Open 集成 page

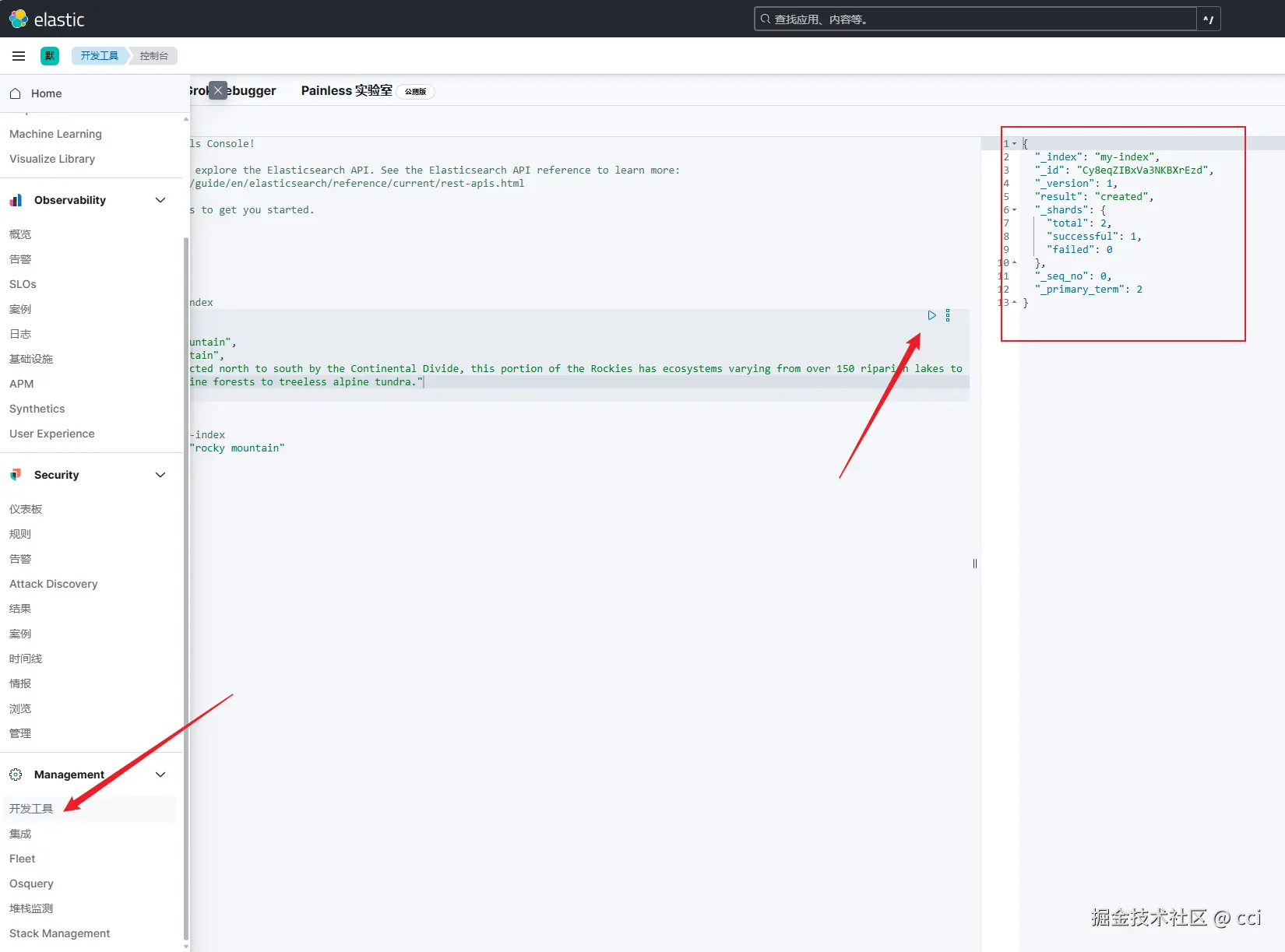tap(20, 834)
